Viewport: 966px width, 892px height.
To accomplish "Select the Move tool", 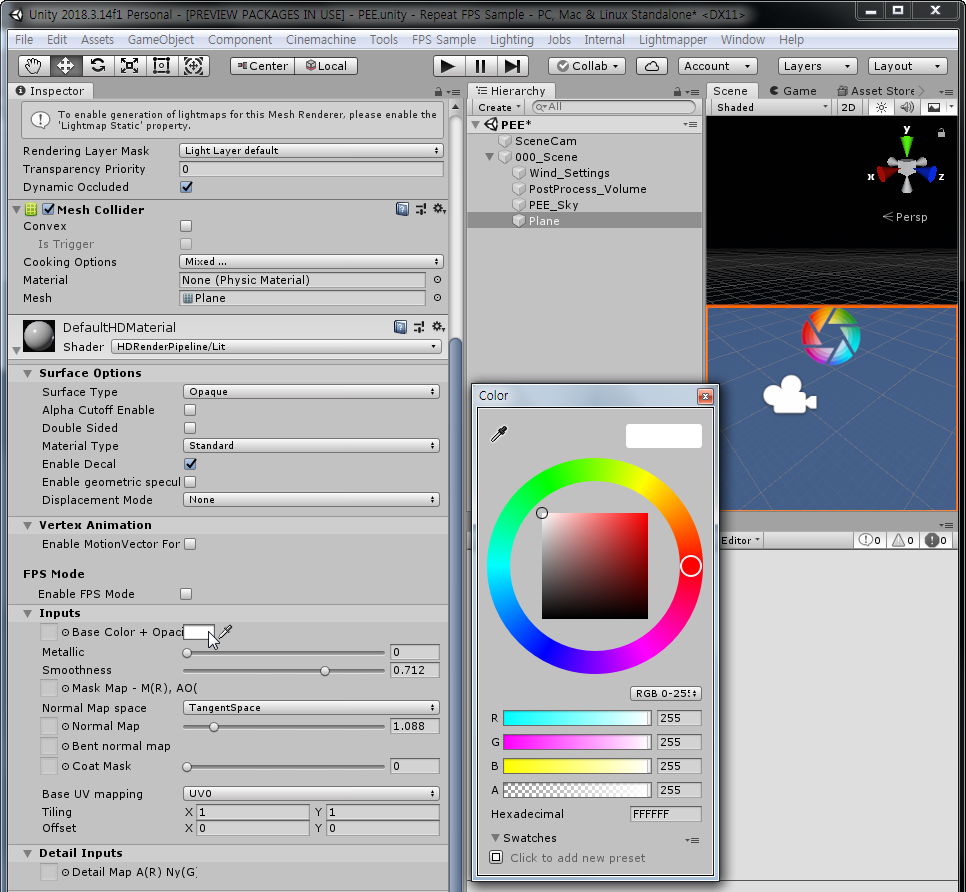I will [x=65, y=66].
